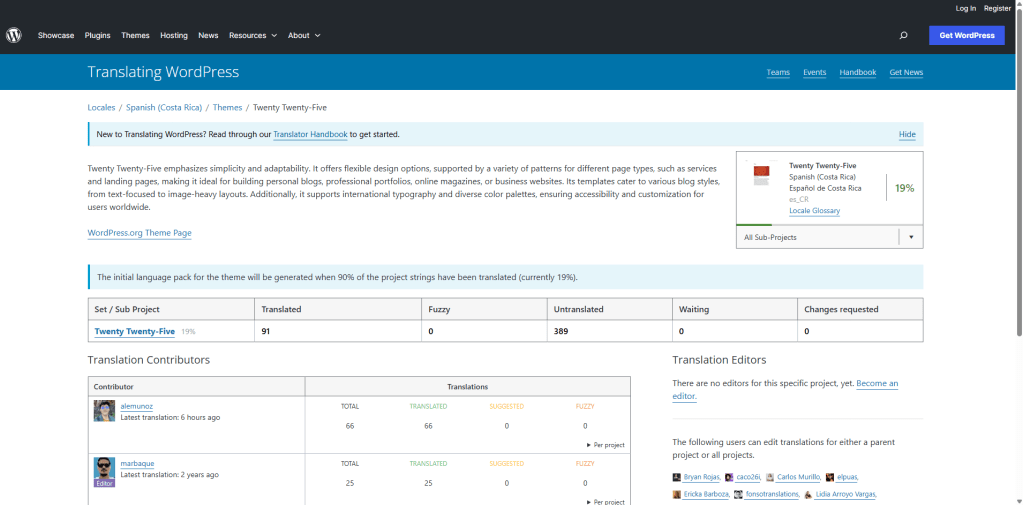Open Plugins in the top navigation

[97, 35]
